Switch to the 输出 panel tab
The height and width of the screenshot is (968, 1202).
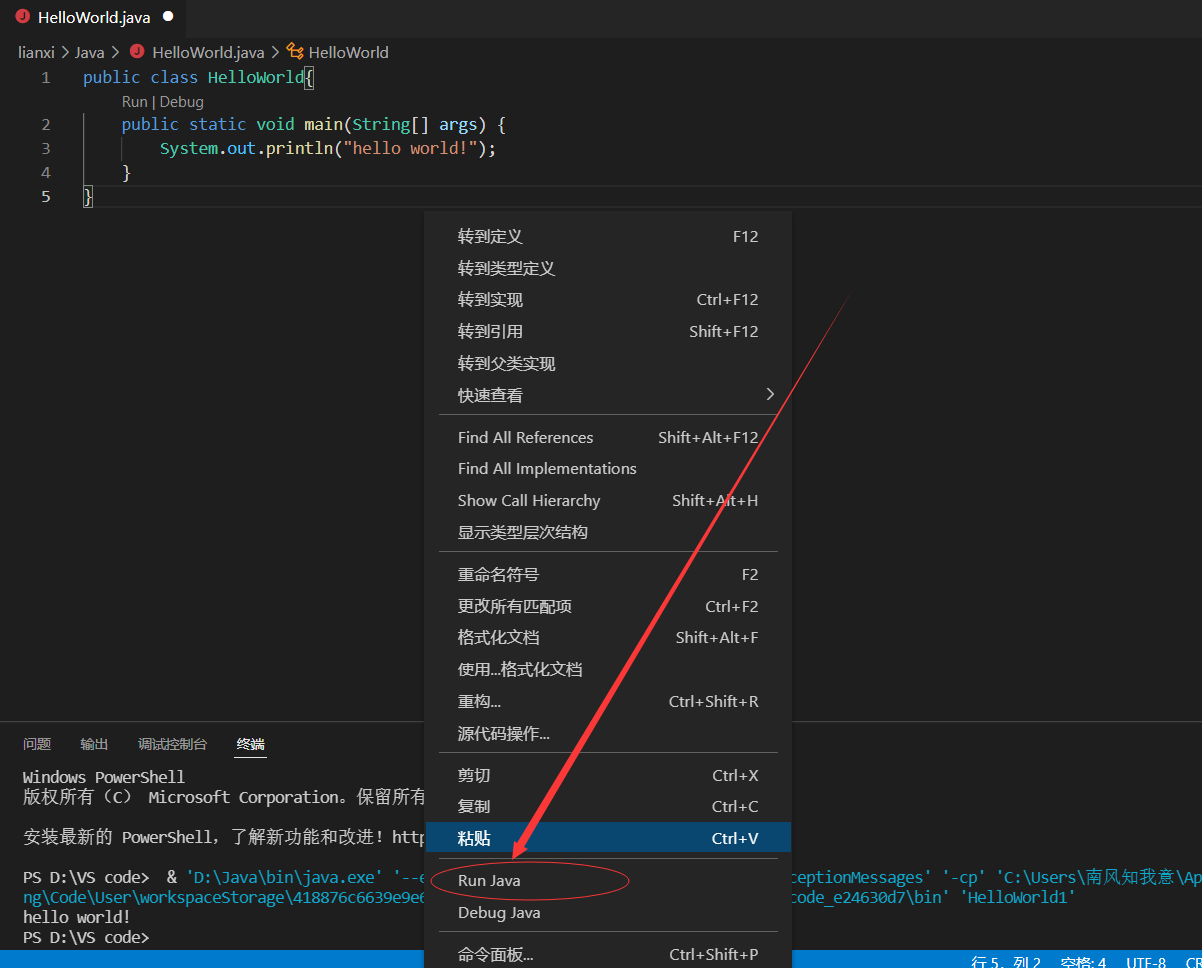coord(93,744)
